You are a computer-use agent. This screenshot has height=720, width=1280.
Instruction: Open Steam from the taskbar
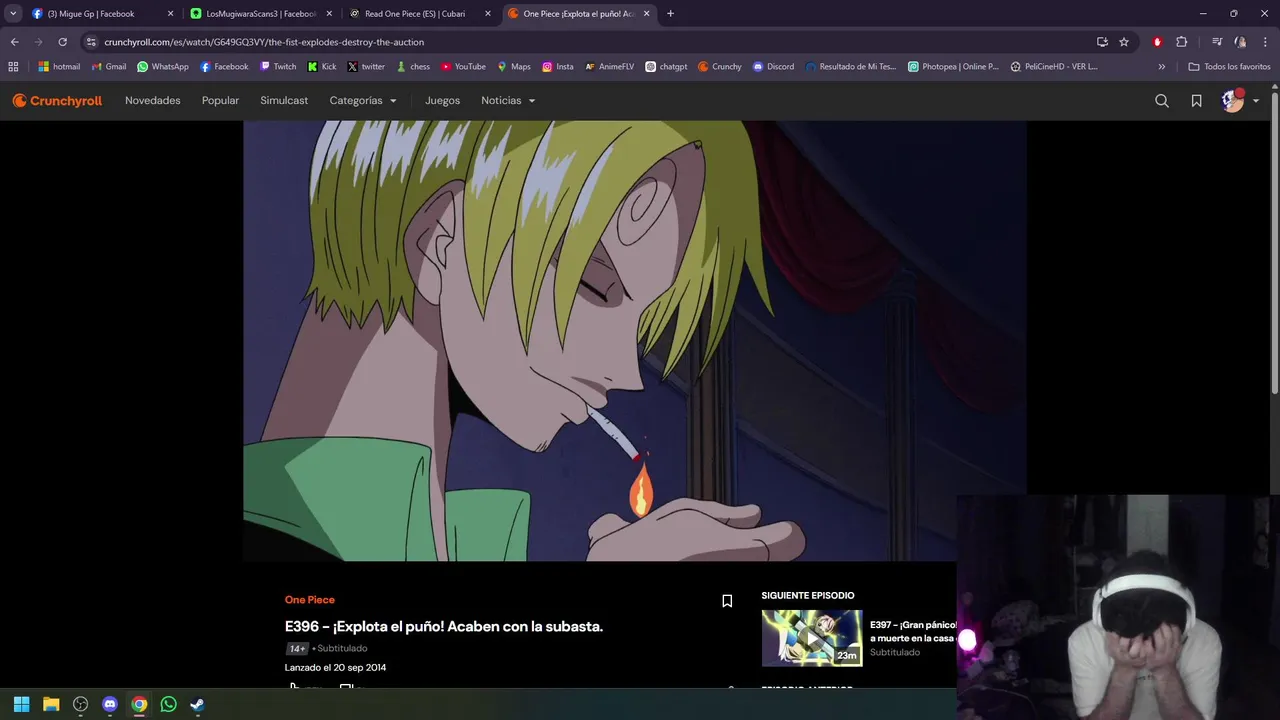(x=198, y=704)
